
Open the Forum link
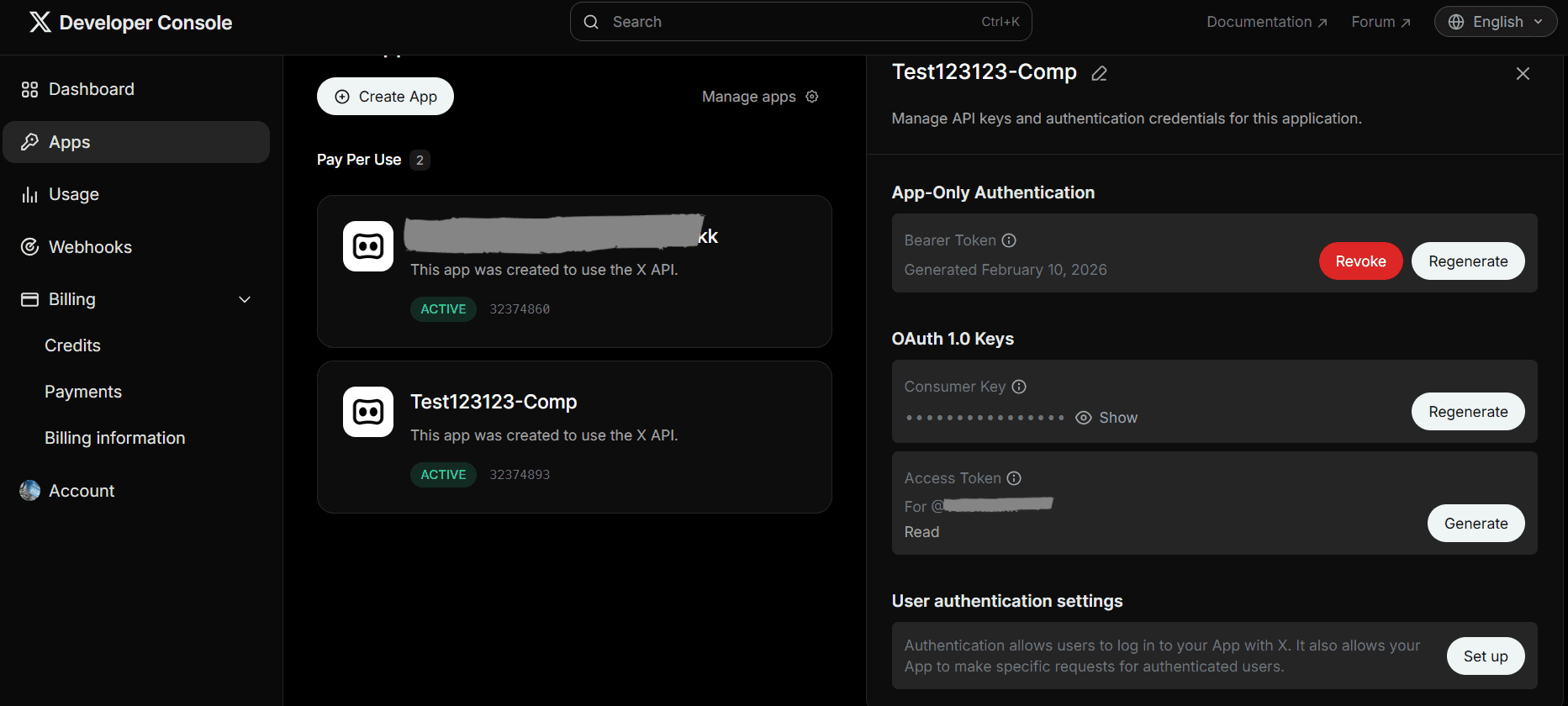1381,22
